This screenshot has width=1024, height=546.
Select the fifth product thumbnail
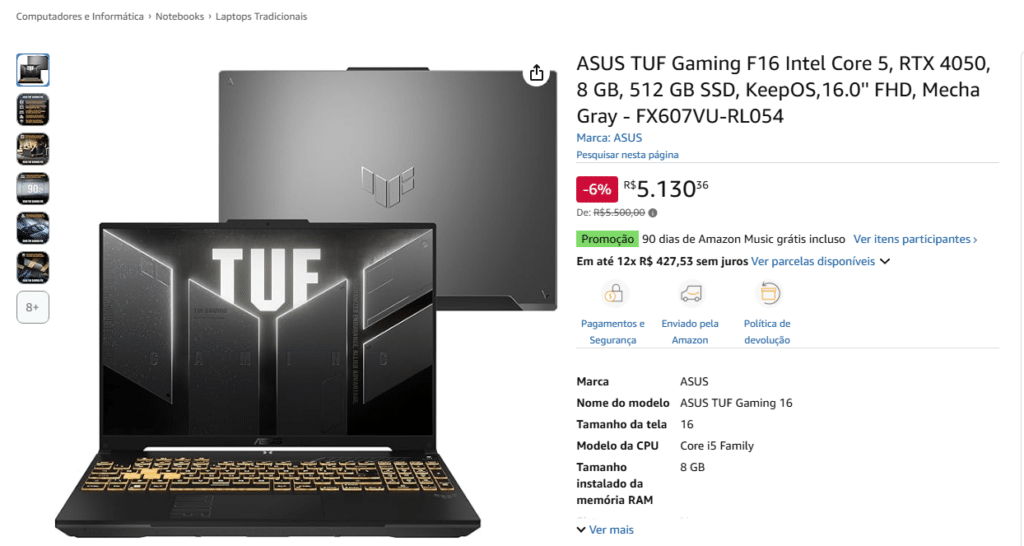[33, 228]
